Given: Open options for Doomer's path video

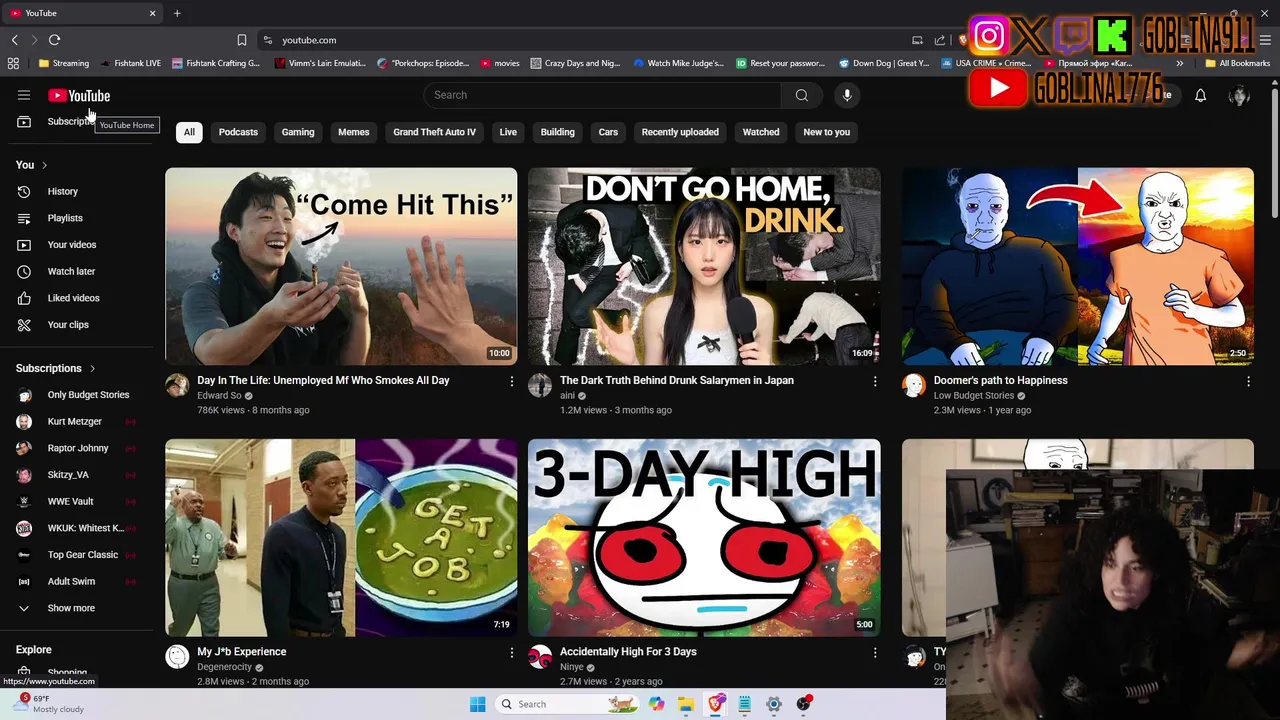Looking at the screenshot, I should coord(1248,381).
